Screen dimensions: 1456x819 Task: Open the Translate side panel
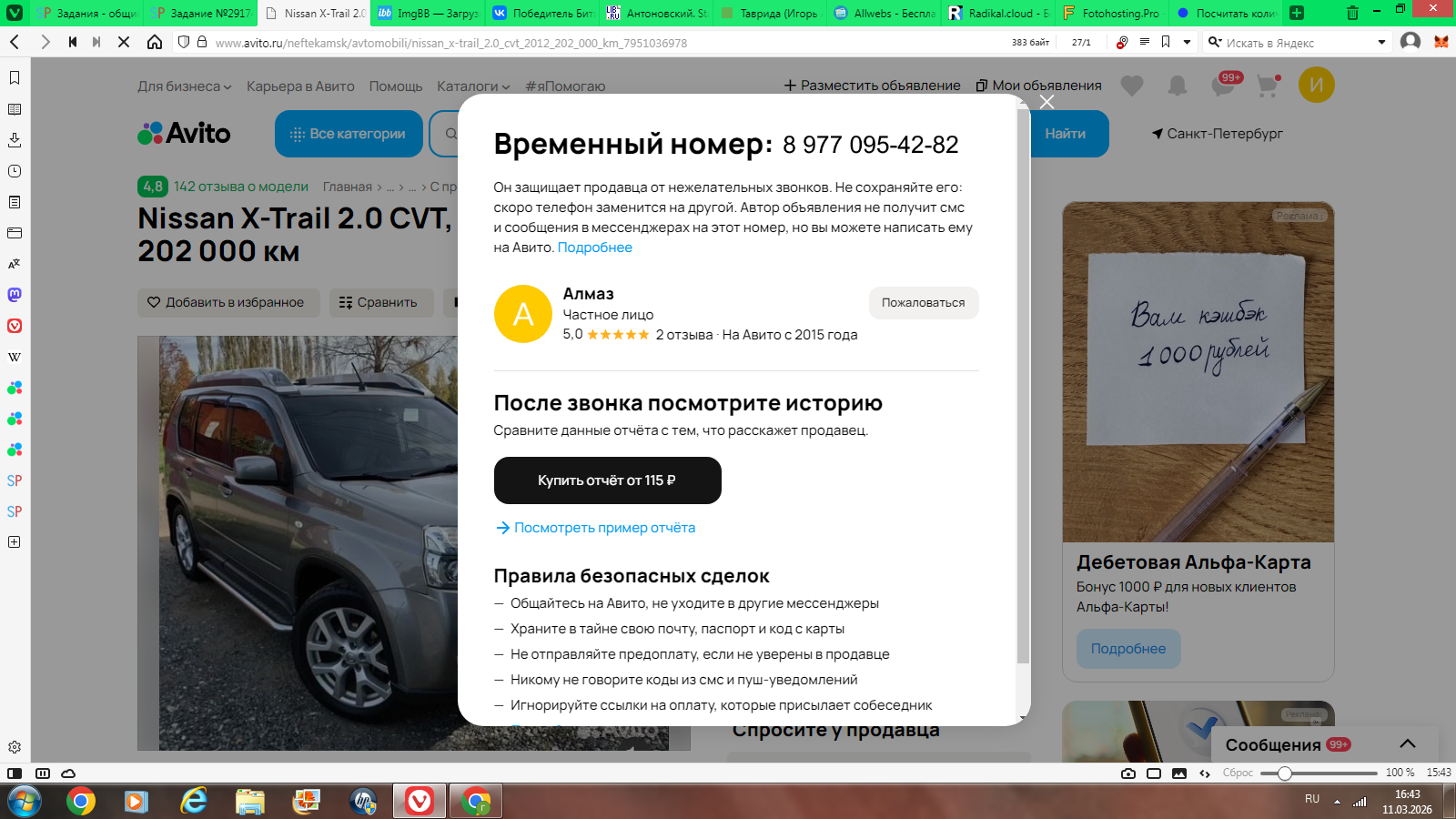15,264
